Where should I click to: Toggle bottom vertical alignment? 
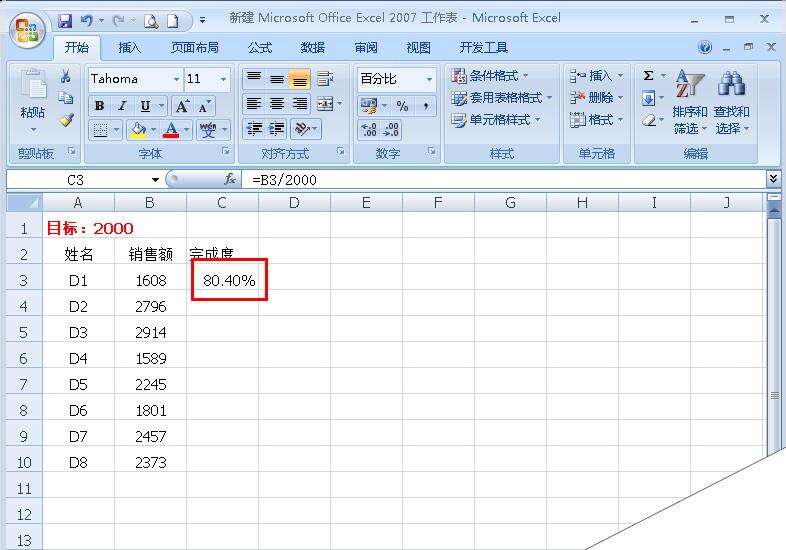[x=300, y=79]
